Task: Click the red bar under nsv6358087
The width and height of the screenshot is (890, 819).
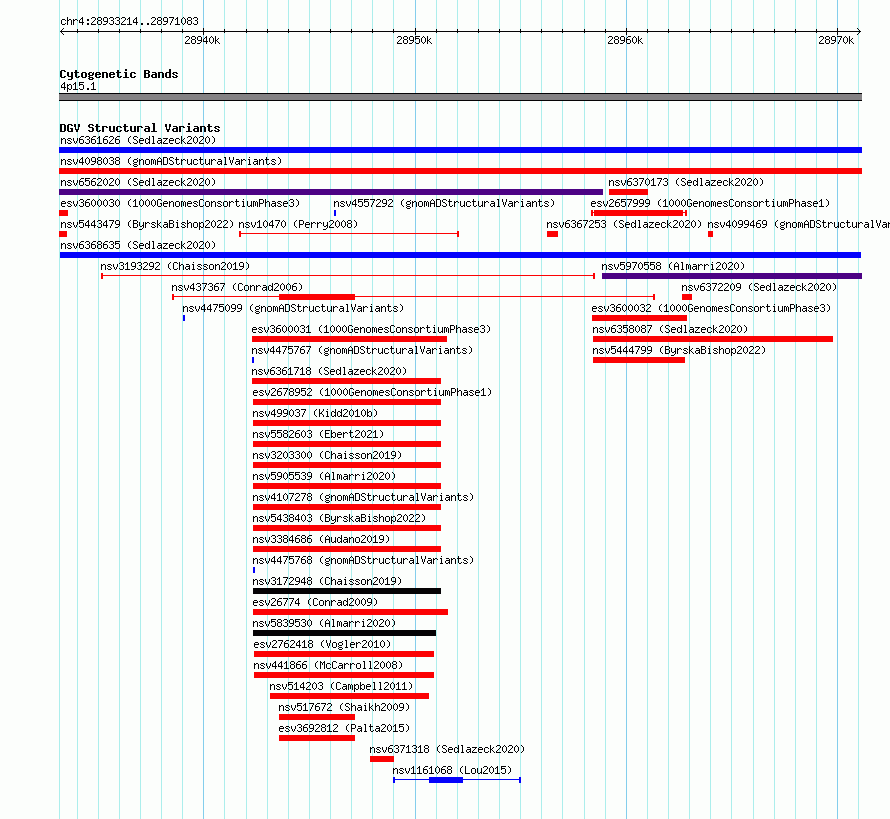Action: [x=713, y=339]
